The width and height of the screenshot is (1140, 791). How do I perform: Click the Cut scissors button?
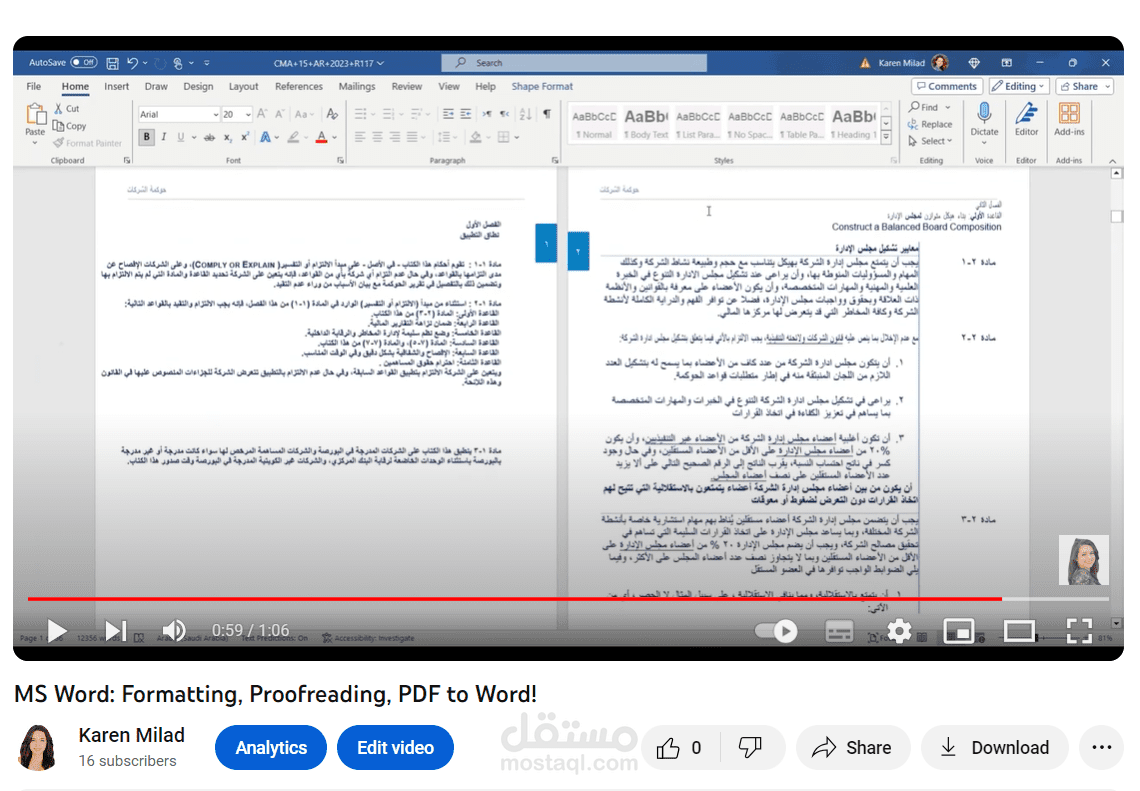tap(67, 108)
